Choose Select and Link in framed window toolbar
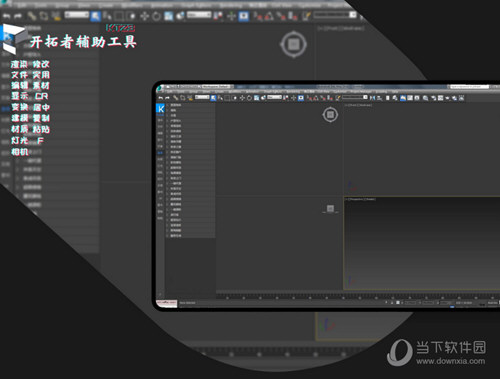Screen dimensions: 500x379 pos(176,98)
